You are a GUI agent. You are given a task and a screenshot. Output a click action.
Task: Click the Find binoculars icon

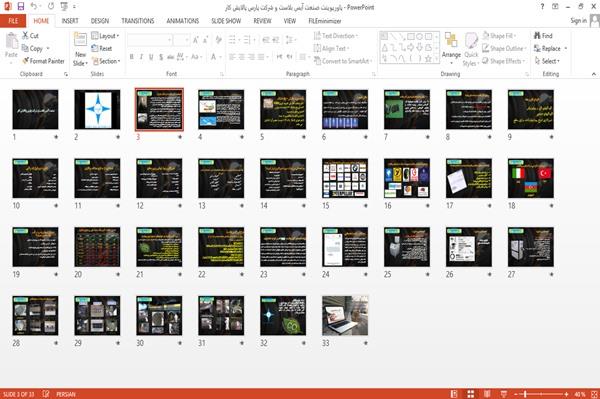point(537,36)
